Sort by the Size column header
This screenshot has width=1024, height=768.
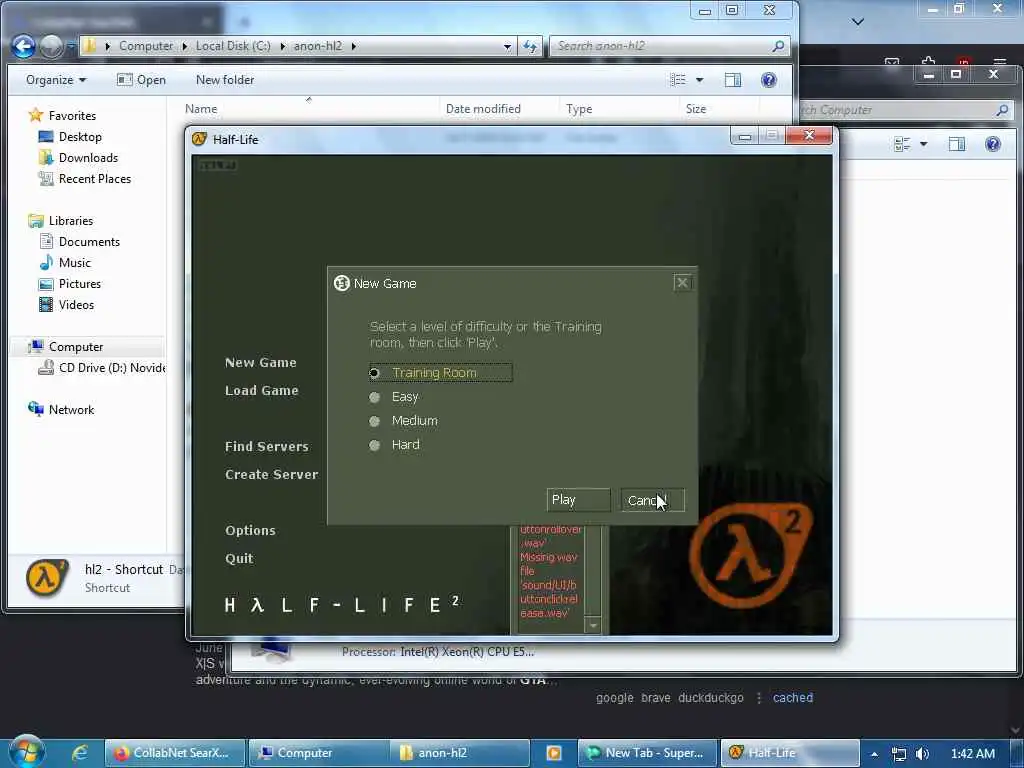click(x=696, y=109)
